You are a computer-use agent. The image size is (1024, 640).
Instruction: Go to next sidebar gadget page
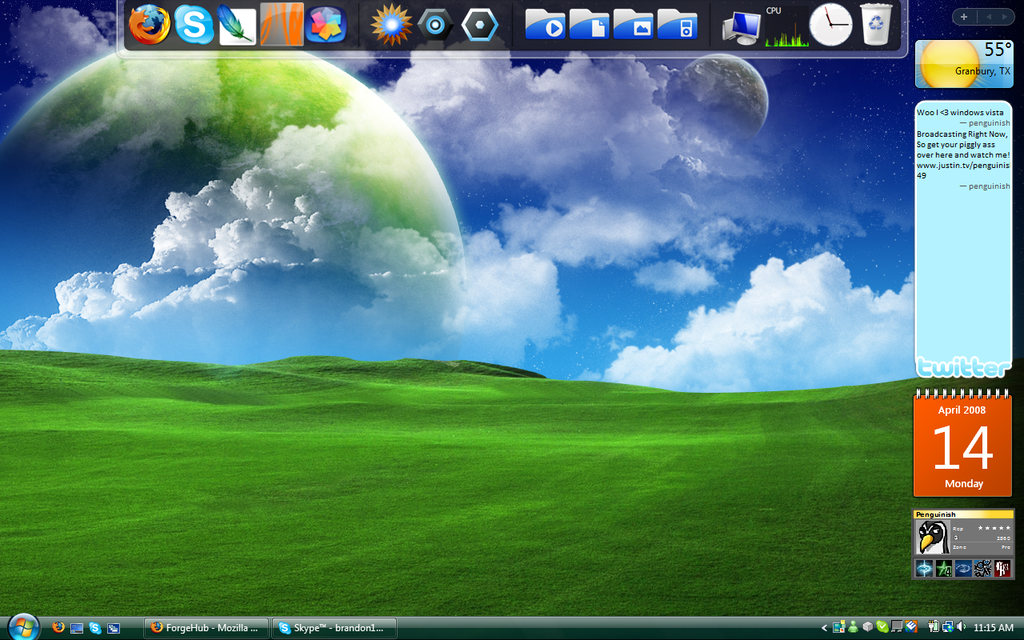(1004, 17)
